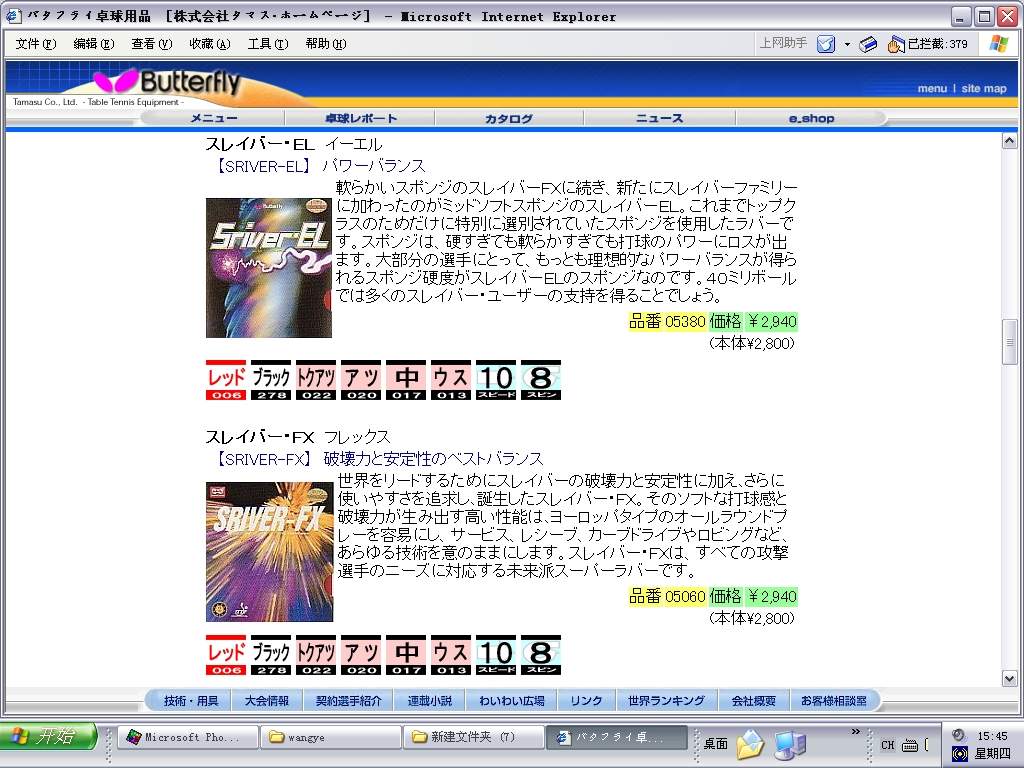Click the hand icon for 已拦截 popups
Screen dimensions: 1024x768
[x=895, y=44]
